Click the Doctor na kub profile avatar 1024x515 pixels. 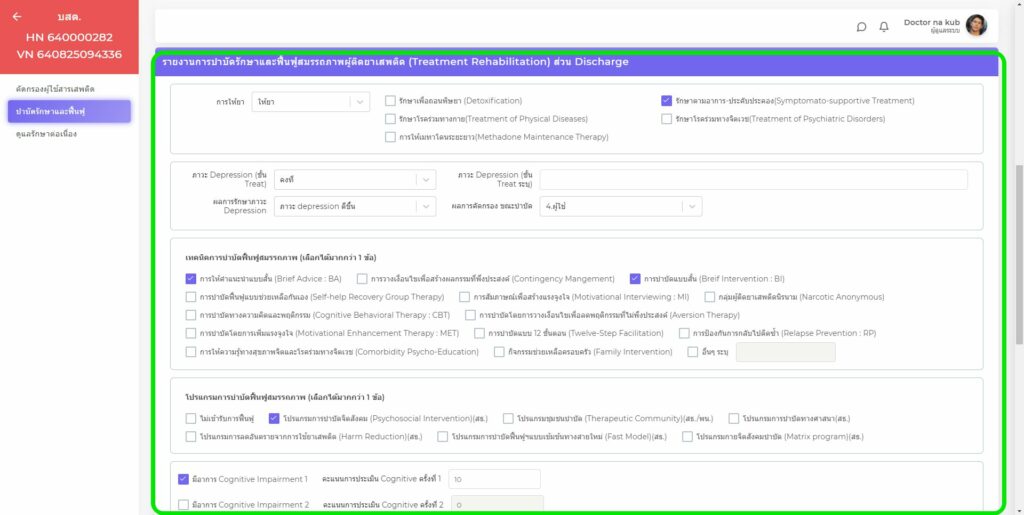pyautogui.click(x=976, y=26)
